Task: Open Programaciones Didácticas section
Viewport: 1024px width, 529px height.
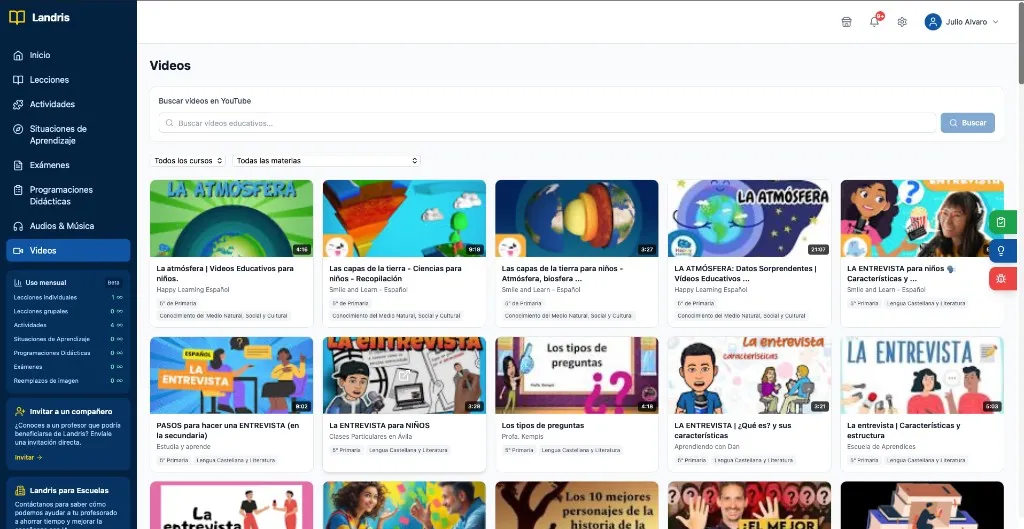Action: (68, 196)
